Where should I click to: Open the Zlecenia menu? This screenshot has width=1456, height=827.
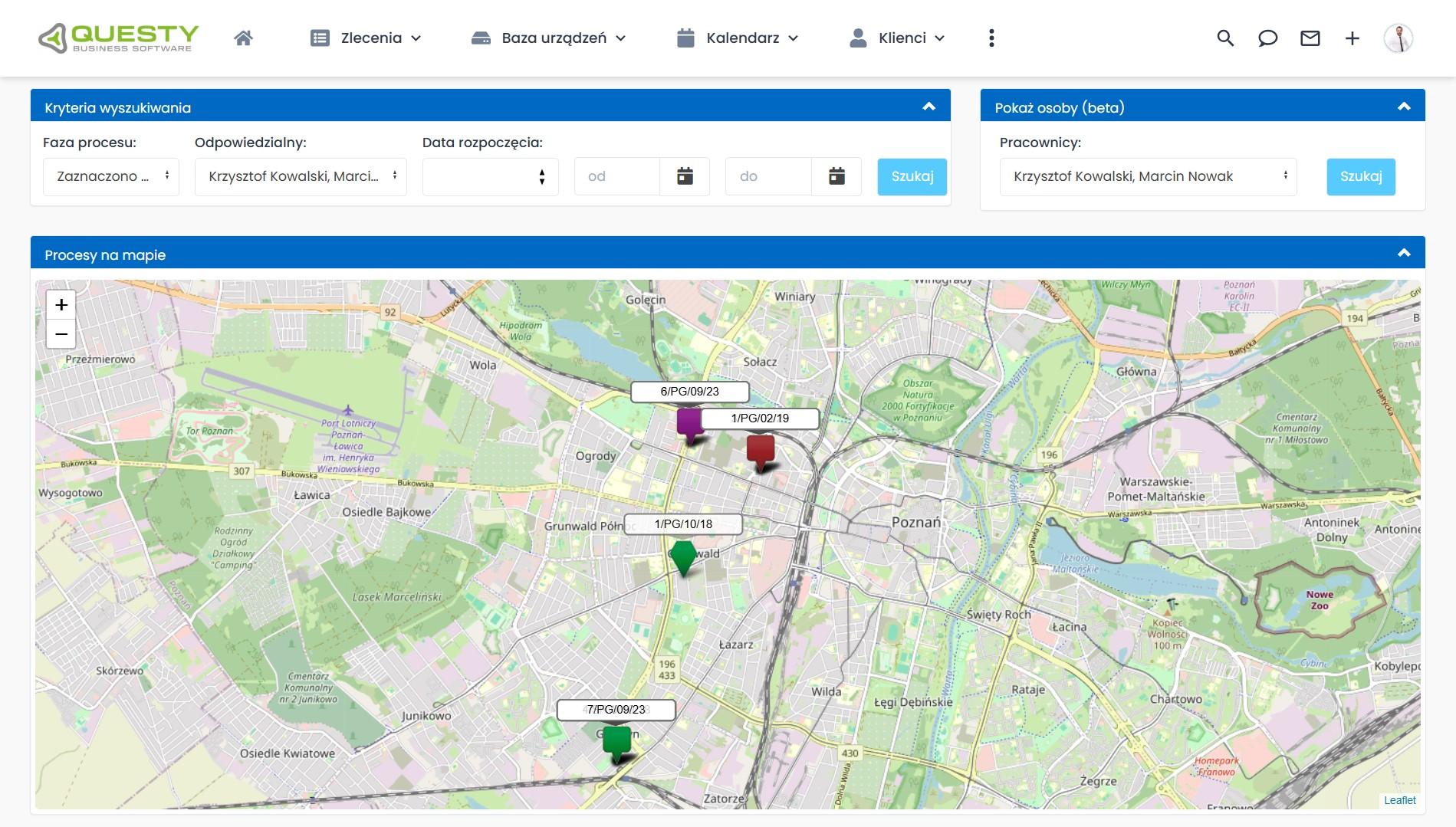pyautogui.click(x=366, y=38)
